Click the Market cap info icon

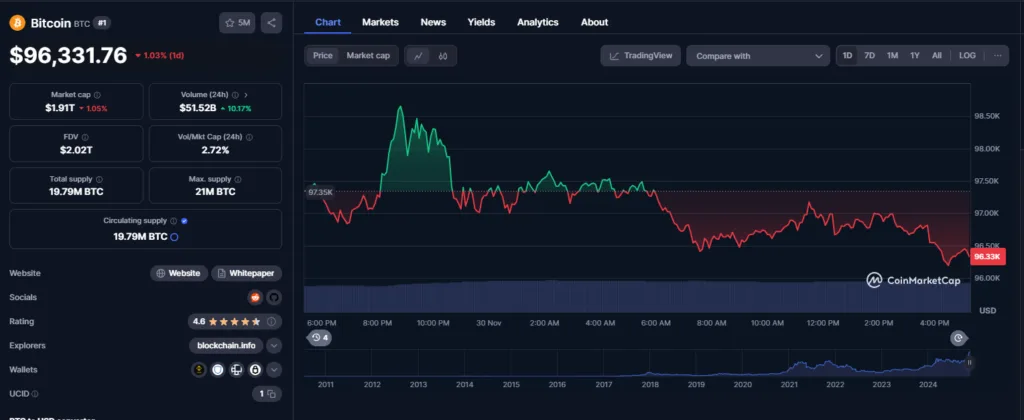pyautogui.click(x=97, y=95)
